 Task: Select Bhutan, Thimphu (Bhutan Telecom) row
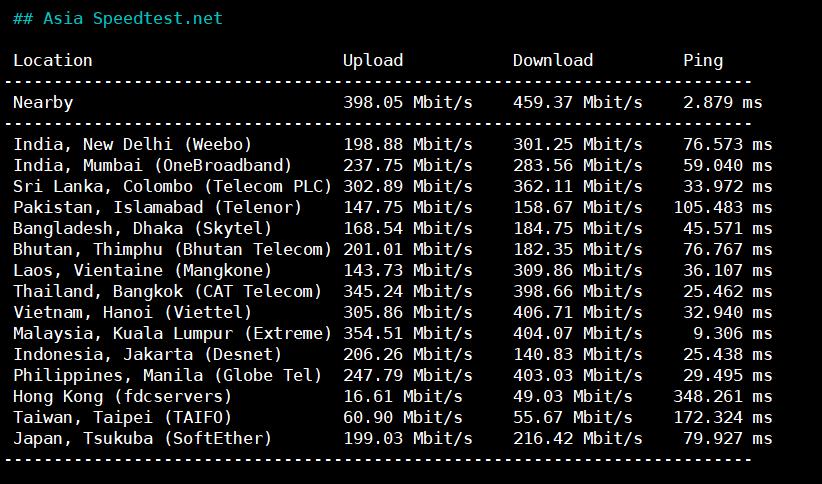pos(172,249)
